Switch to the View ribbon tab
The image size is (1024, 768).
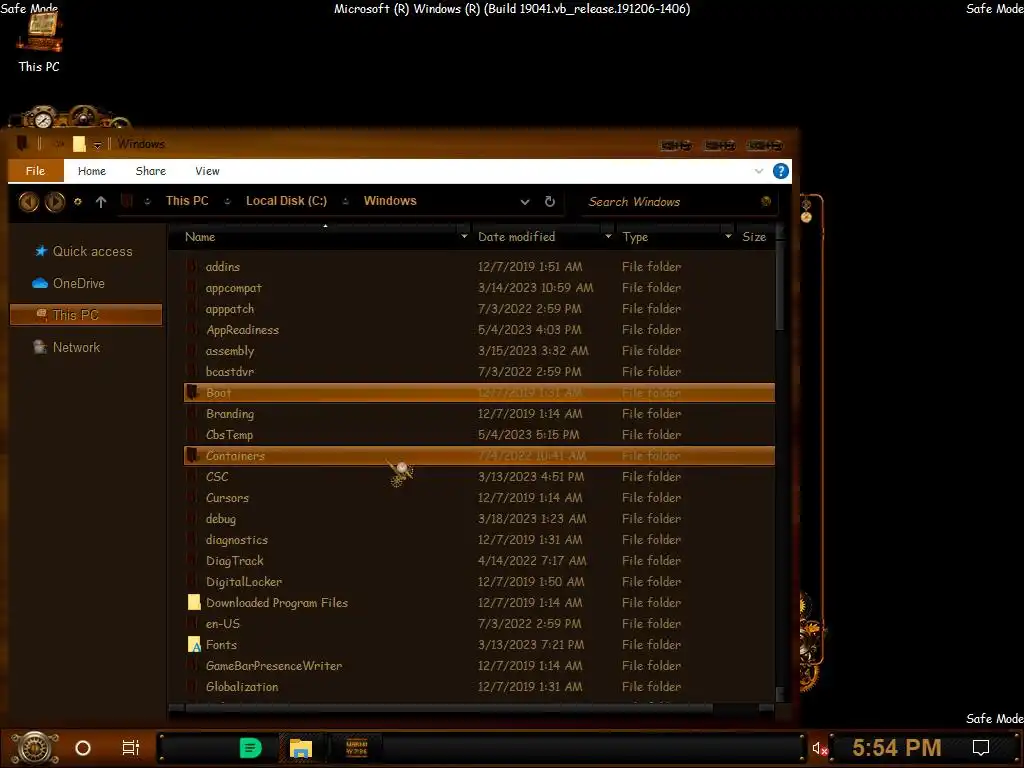[207, 171]
